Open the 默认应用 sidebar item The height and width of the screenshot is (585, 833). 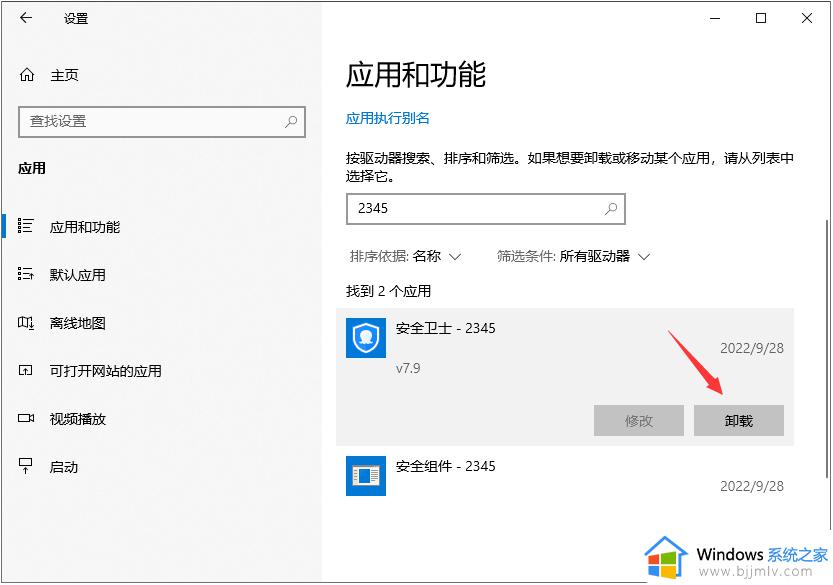[162, 275]
